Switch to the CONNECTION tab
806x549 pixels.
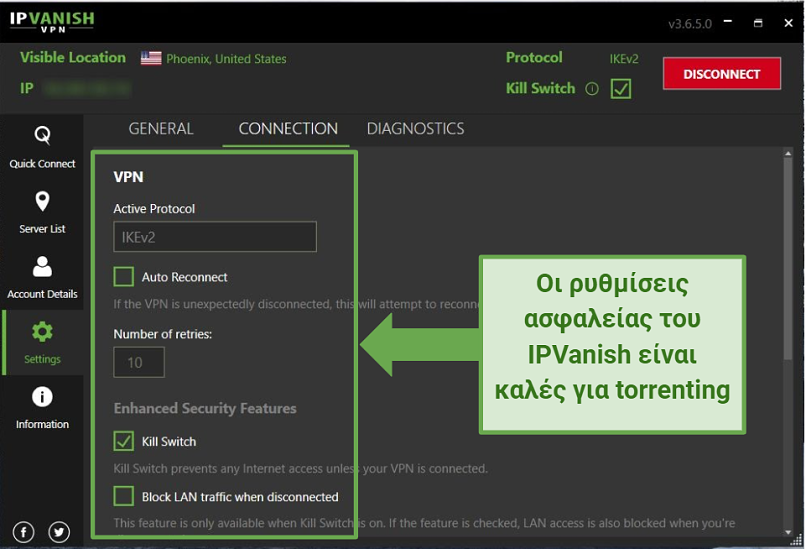coord(288,129)
